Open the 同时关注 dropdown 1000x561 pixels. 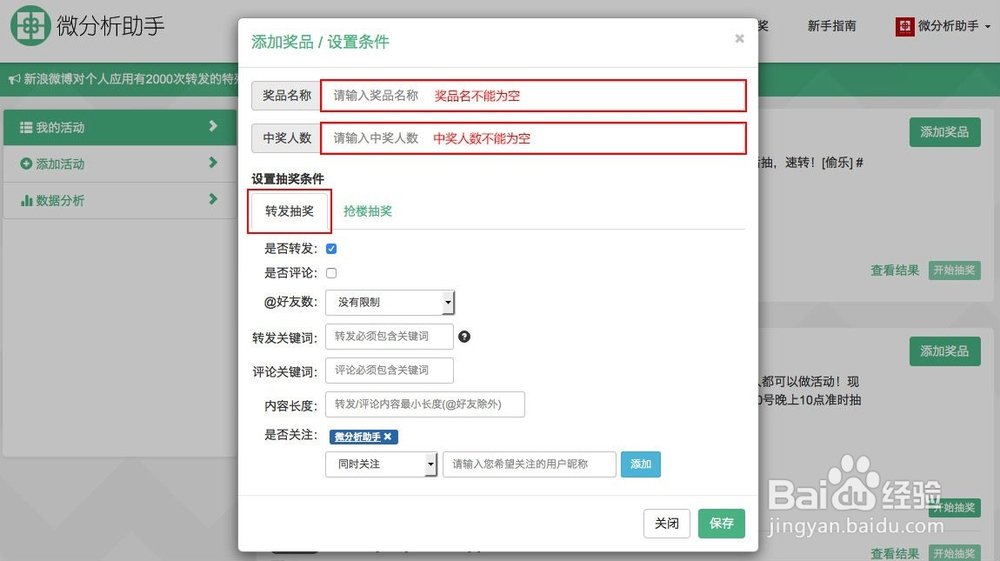[x=381, y=464]
